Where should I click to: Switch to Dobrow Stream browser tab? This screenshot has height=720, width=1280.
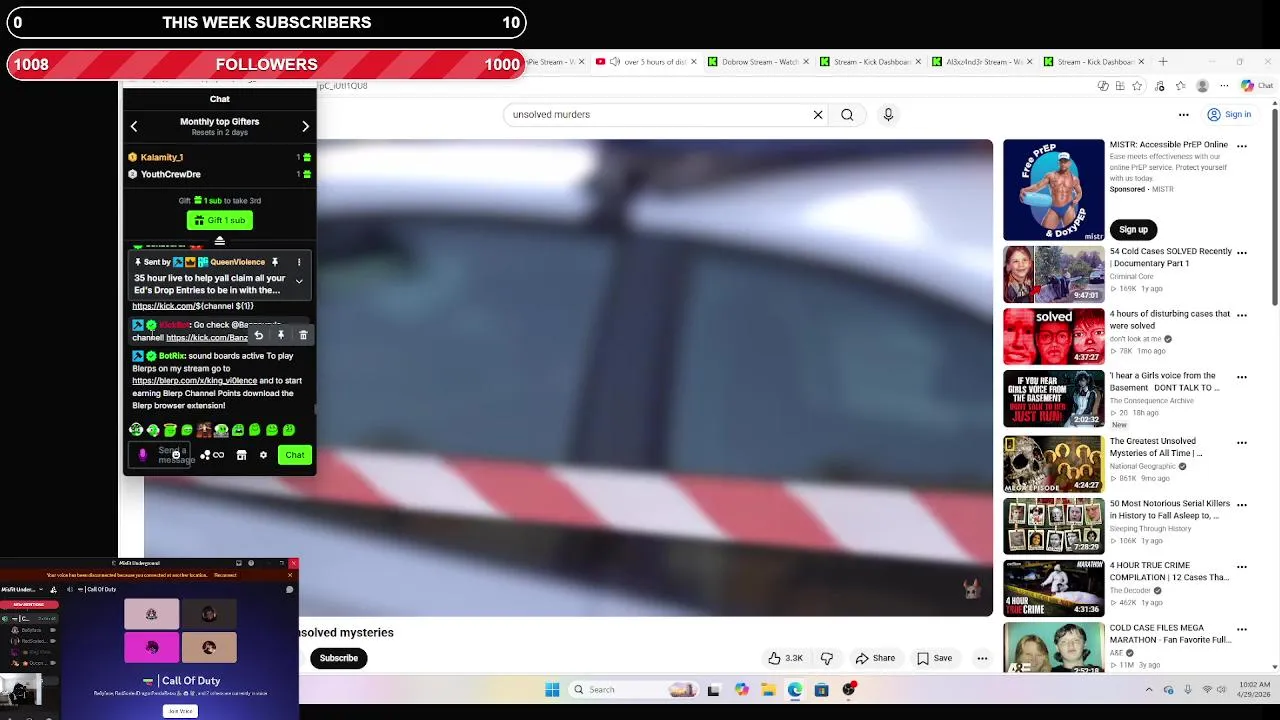tap(759, 62)
